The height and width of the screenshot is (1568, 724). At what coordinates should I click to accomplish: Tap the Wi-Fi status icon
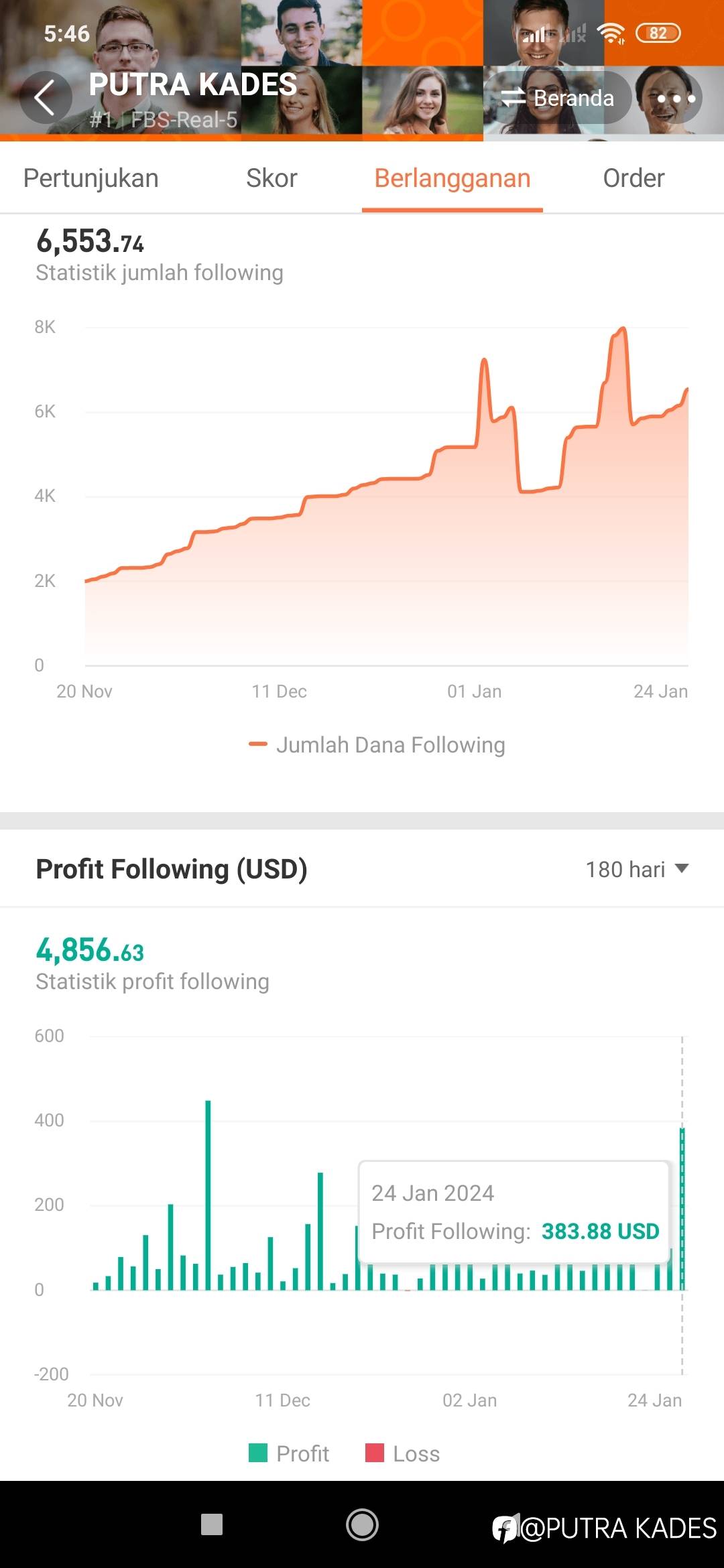tap(611, 33)
